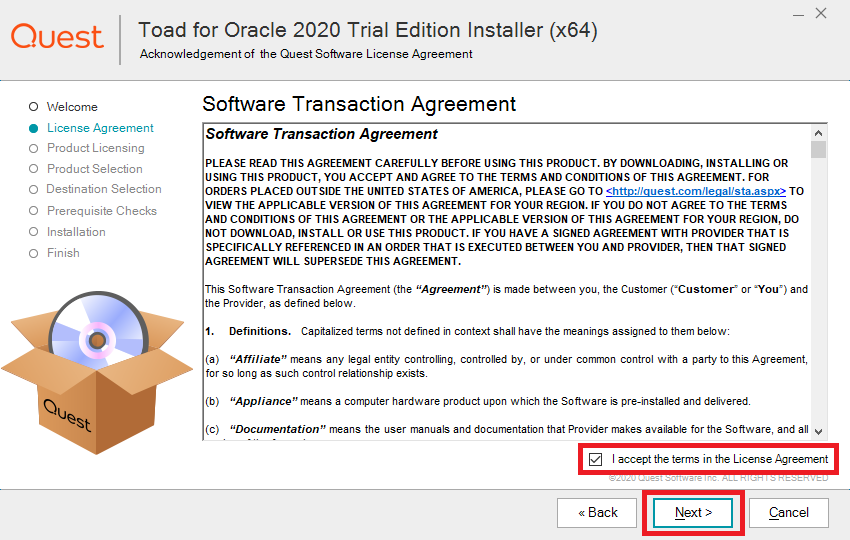Image resolution: width=850 pixels, height=540 pixels.
Task: Click the '1. Definitions.' paragraph
Action: point(467,331)
